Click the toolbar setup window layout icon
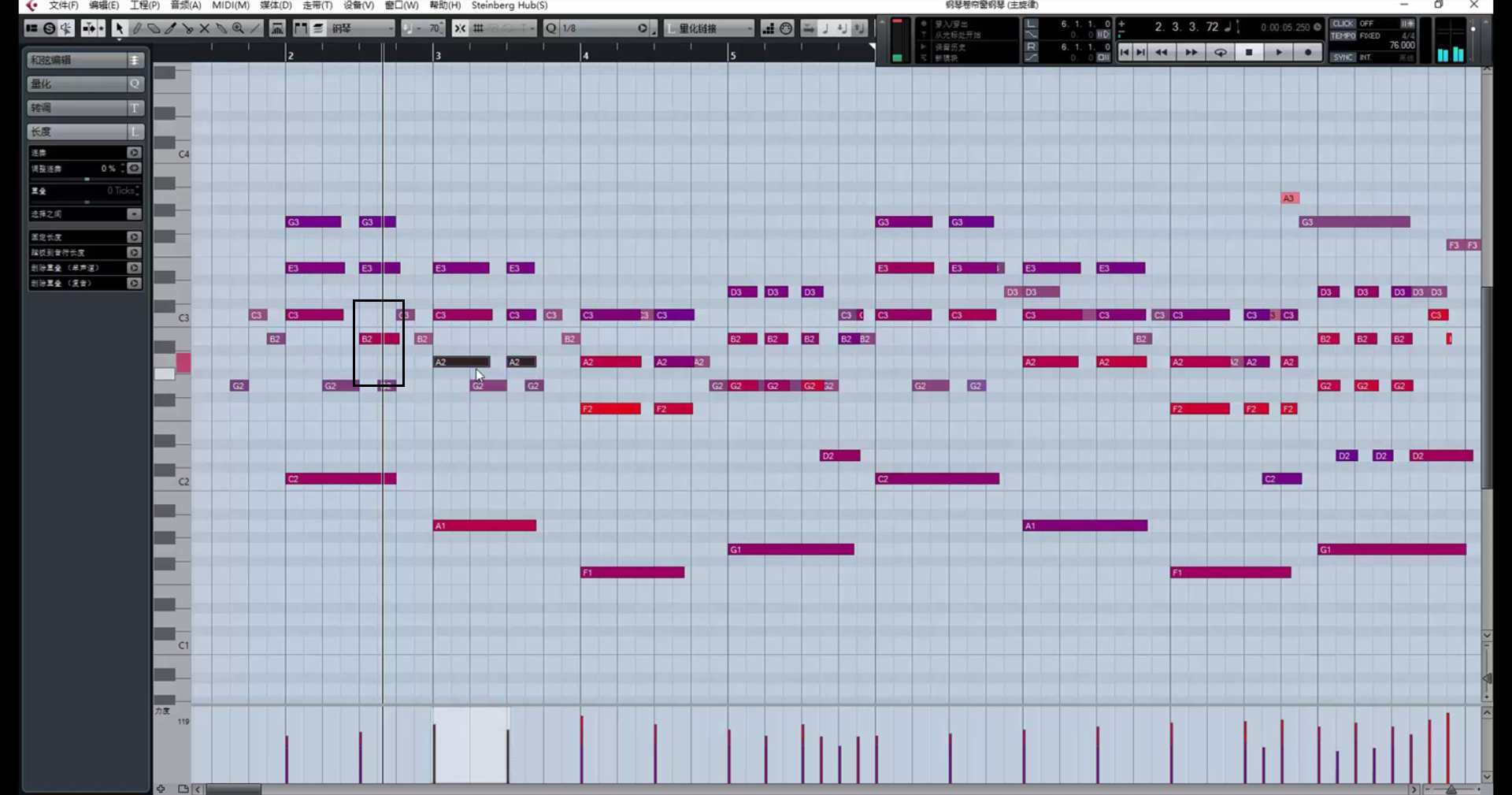The width and height of the screenshot is (1512, 795). click(31, 28)
